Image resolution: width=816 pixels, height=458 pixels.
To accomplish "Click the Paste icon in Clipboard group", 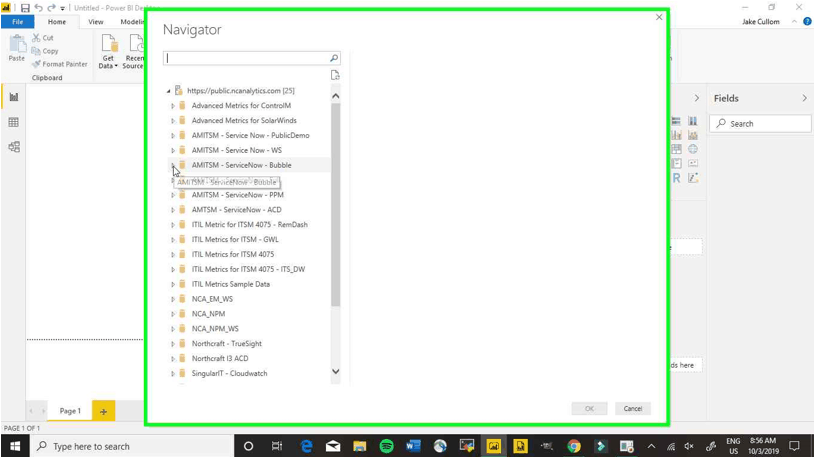I will 17,47.
